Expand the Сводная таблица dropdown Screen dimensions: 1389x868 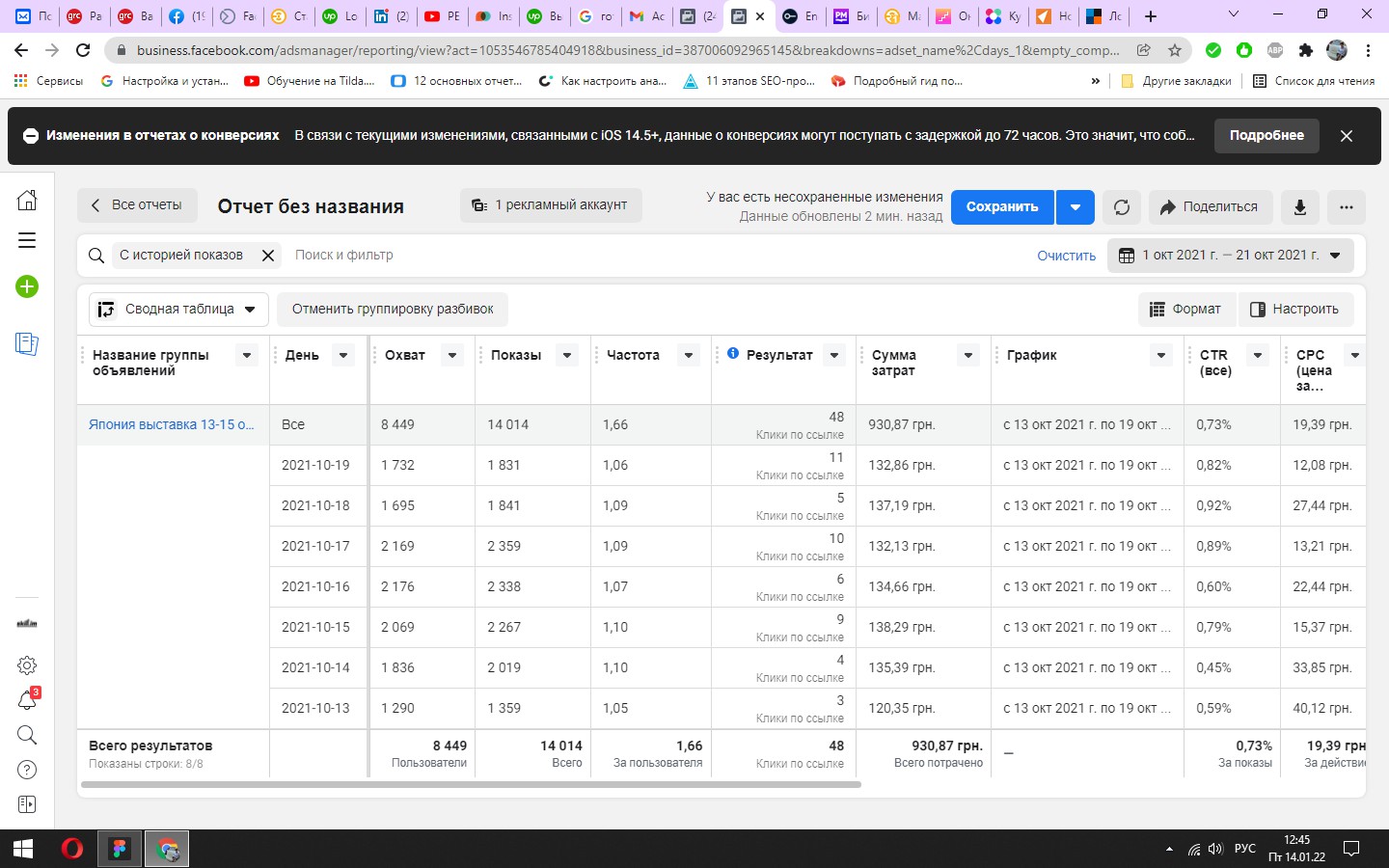pyautogui.click(x=178, y=310)
